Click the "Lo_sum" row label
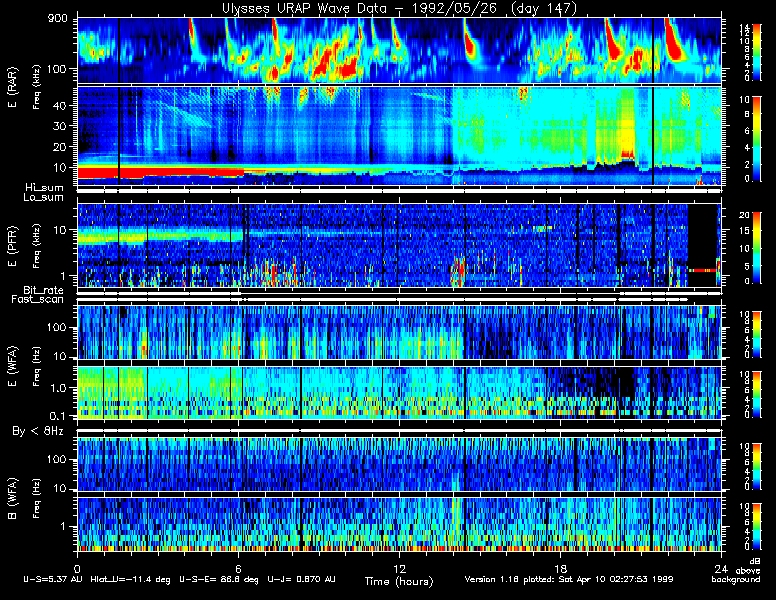This screenshot has height=600, width=776. pos(44,198)
